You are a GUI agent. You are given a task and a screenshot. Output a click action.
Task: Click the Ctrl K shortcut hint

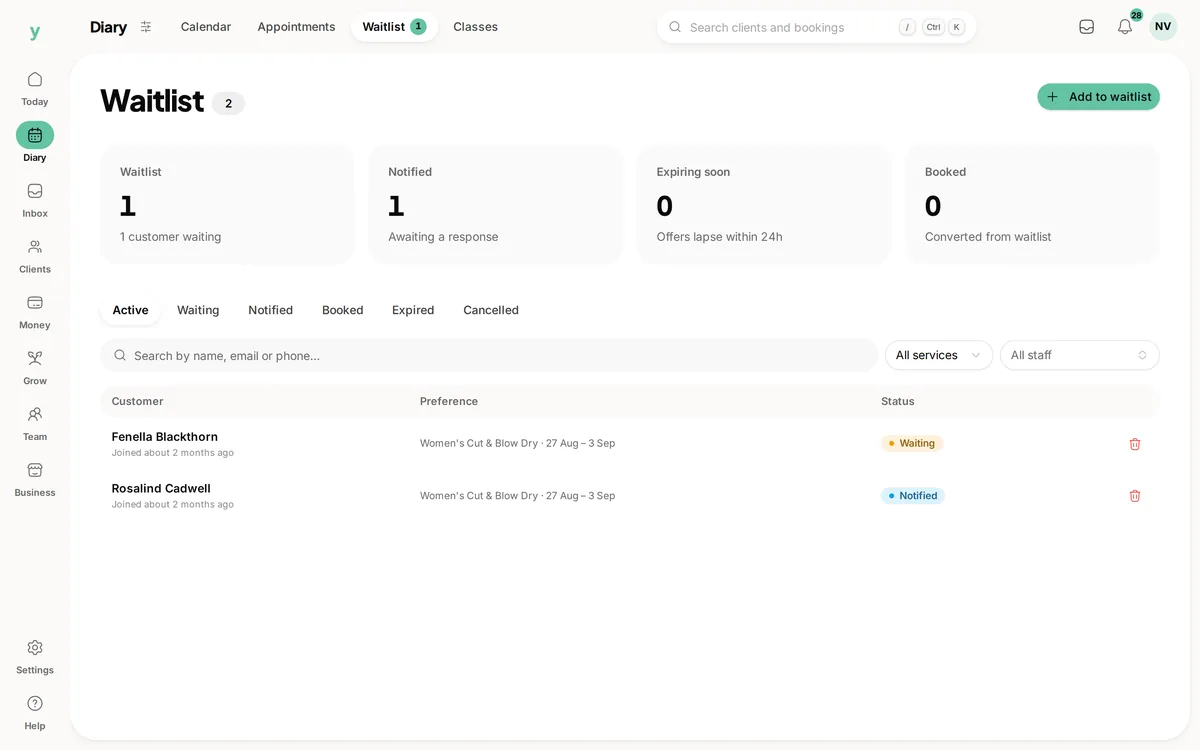click(x=944, y=27)
